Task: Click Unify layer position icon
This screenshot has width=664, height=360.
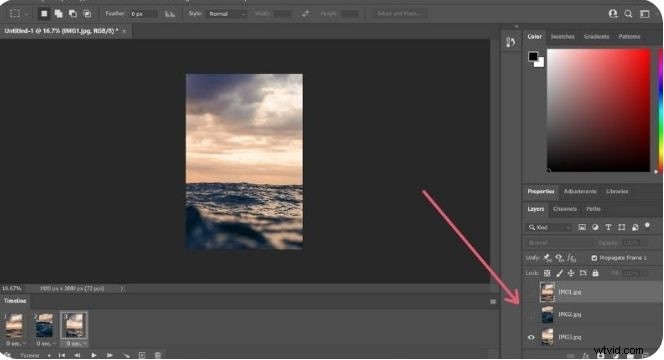Action: click(547, 258)
